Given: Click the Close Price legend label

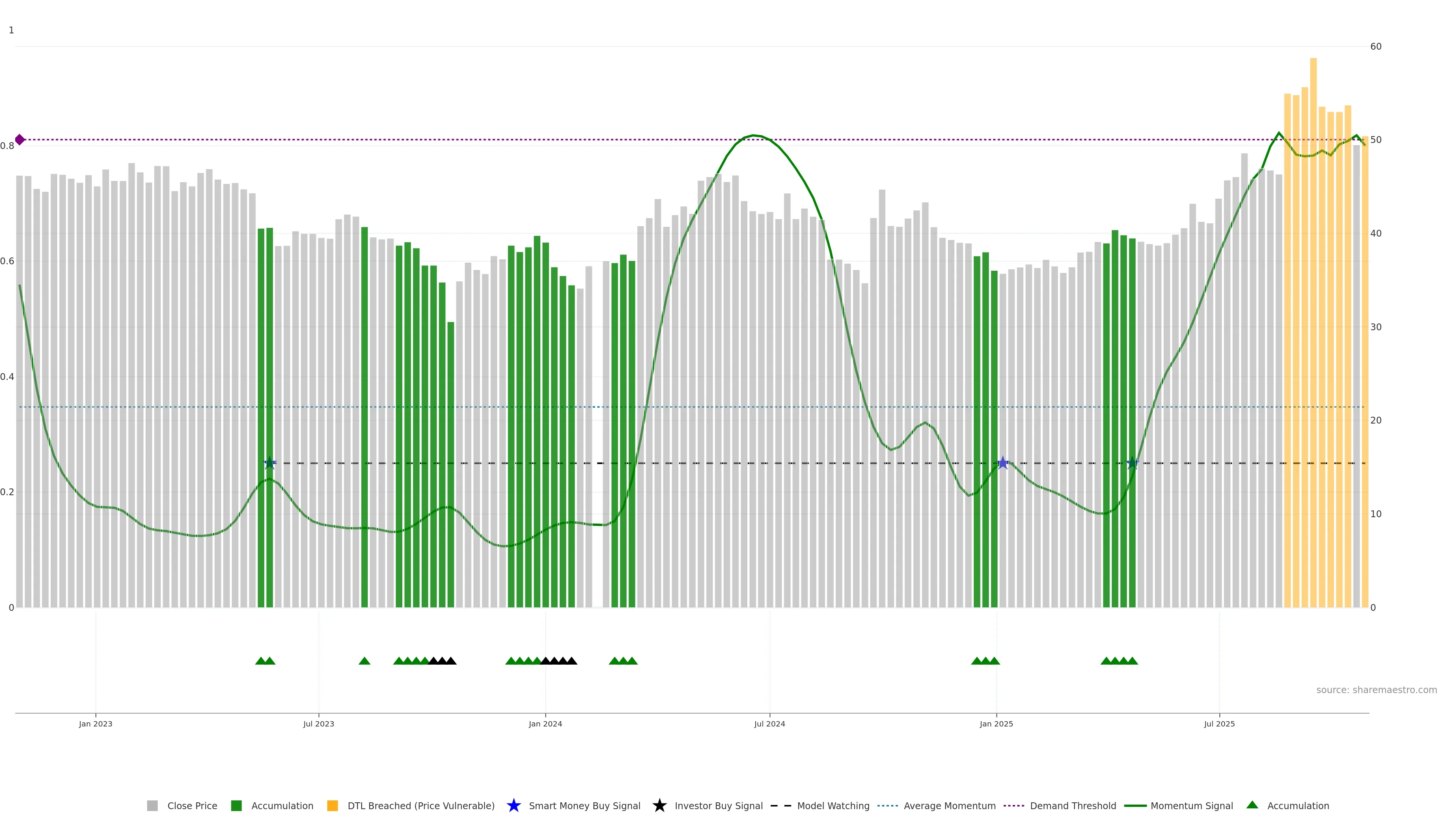Looking at the screenshot, I should tap(192, 806).
